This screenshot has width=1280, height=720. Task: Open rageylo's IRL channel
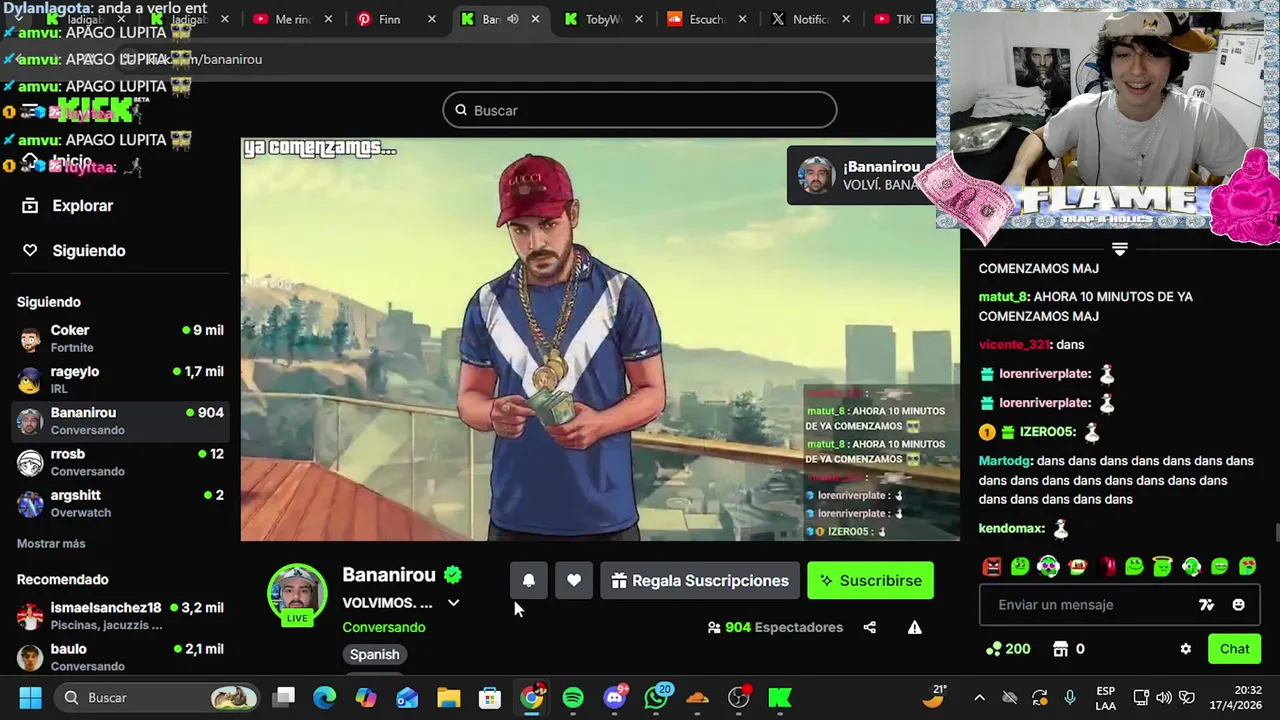pos(120,380)
